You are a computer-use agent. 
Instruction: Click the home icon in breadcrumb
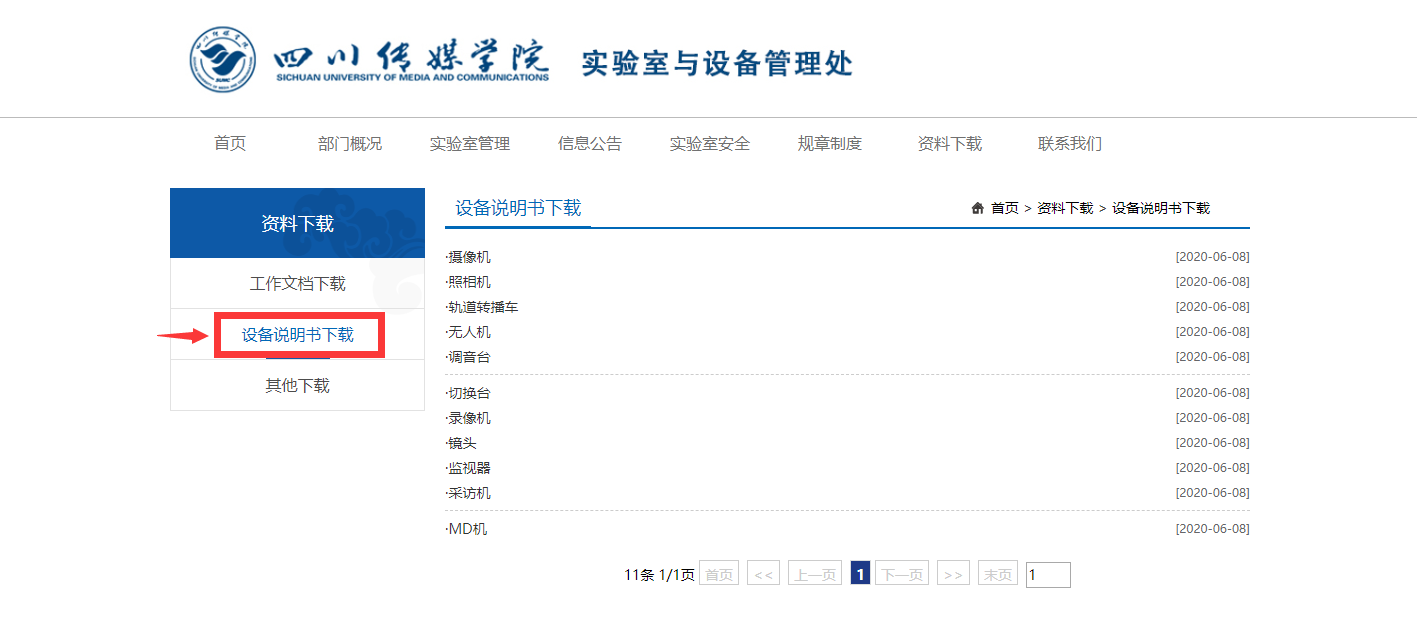(977, 208)
